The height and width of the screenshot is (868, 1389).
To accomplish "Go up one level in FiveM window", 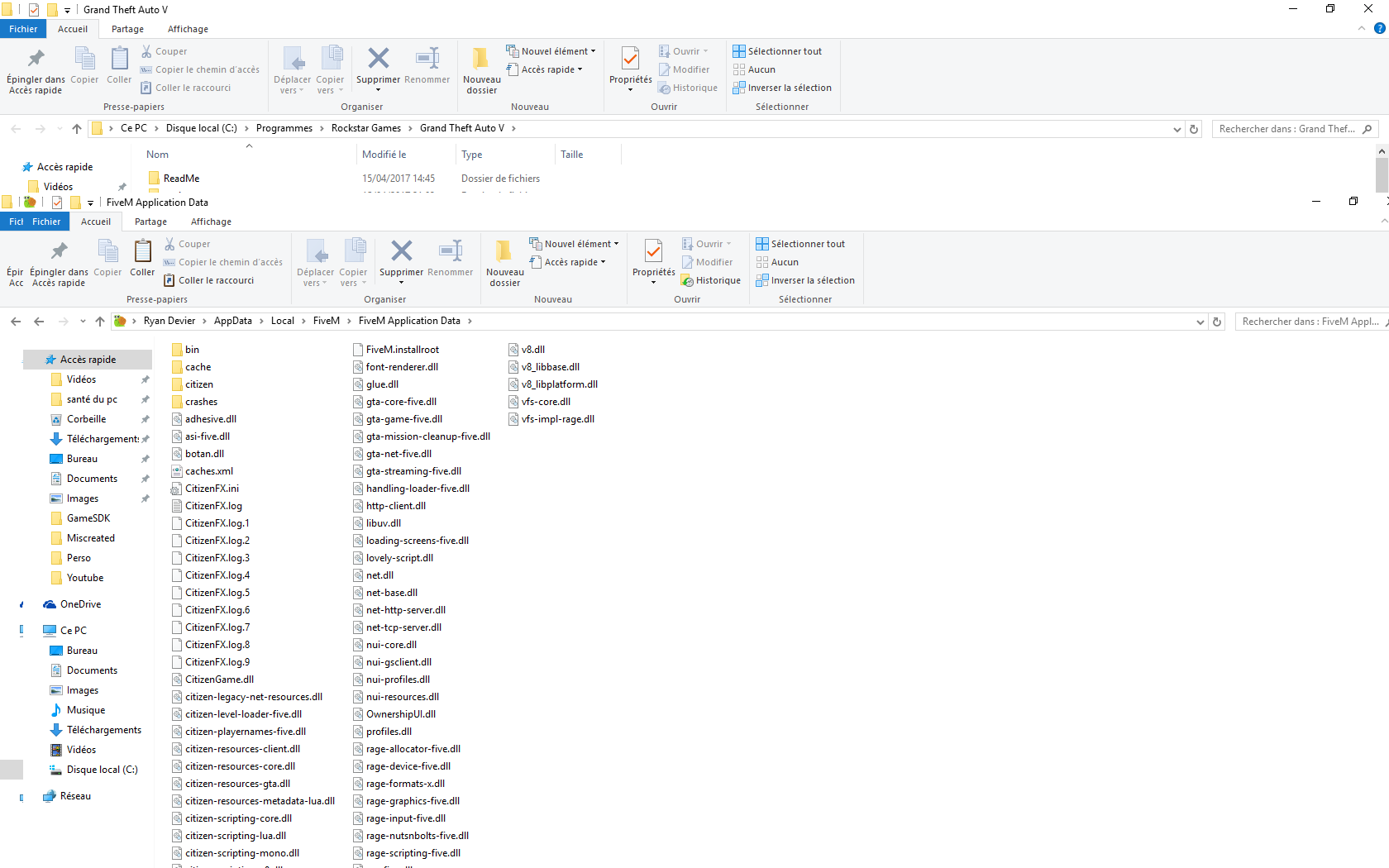I will point(100,322).
